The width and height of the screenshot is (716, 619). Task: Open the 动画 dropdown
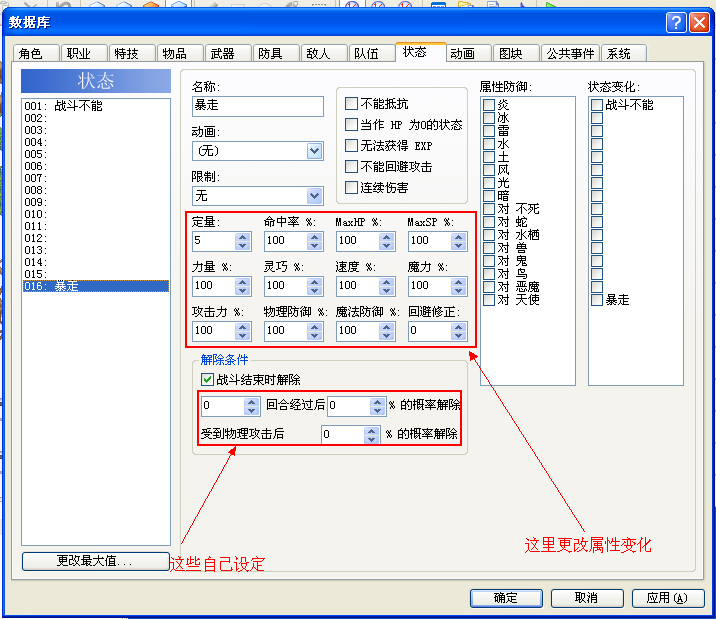[x=314, y=151]
